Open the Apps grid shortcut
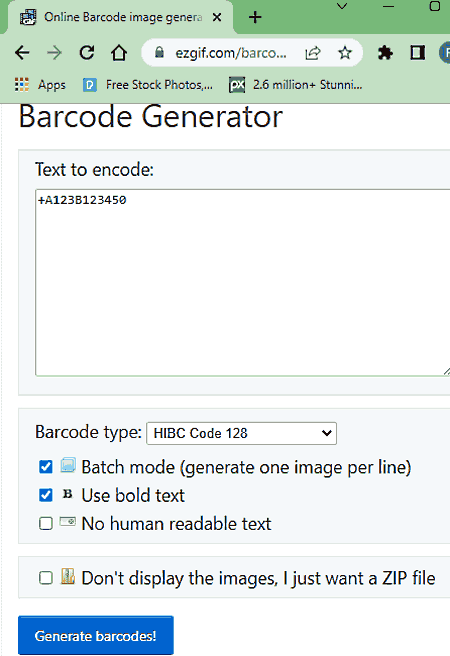This screenshot has width=450, height=656. coord(40,85)
